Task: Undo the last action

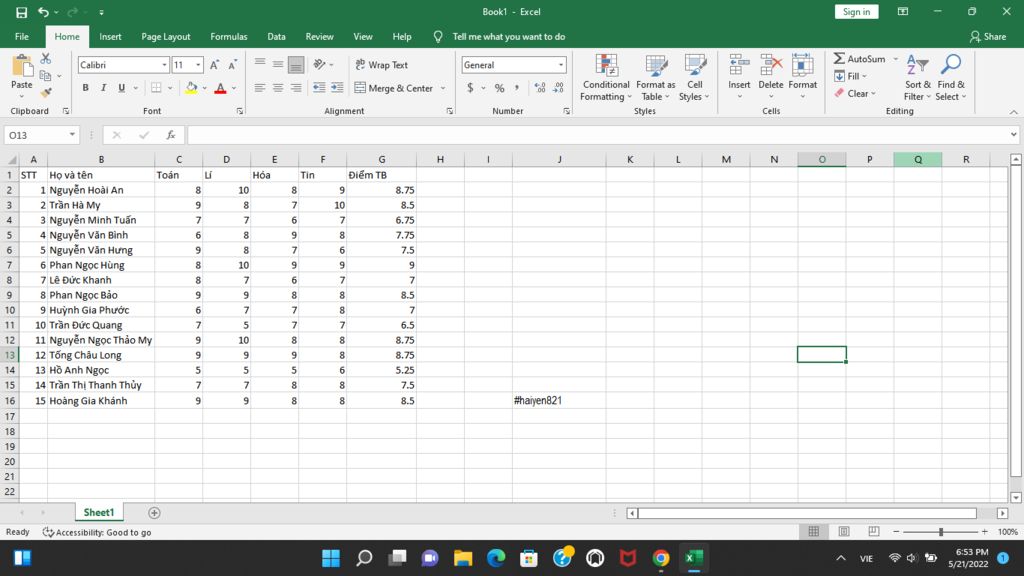Action: (43, 12)
